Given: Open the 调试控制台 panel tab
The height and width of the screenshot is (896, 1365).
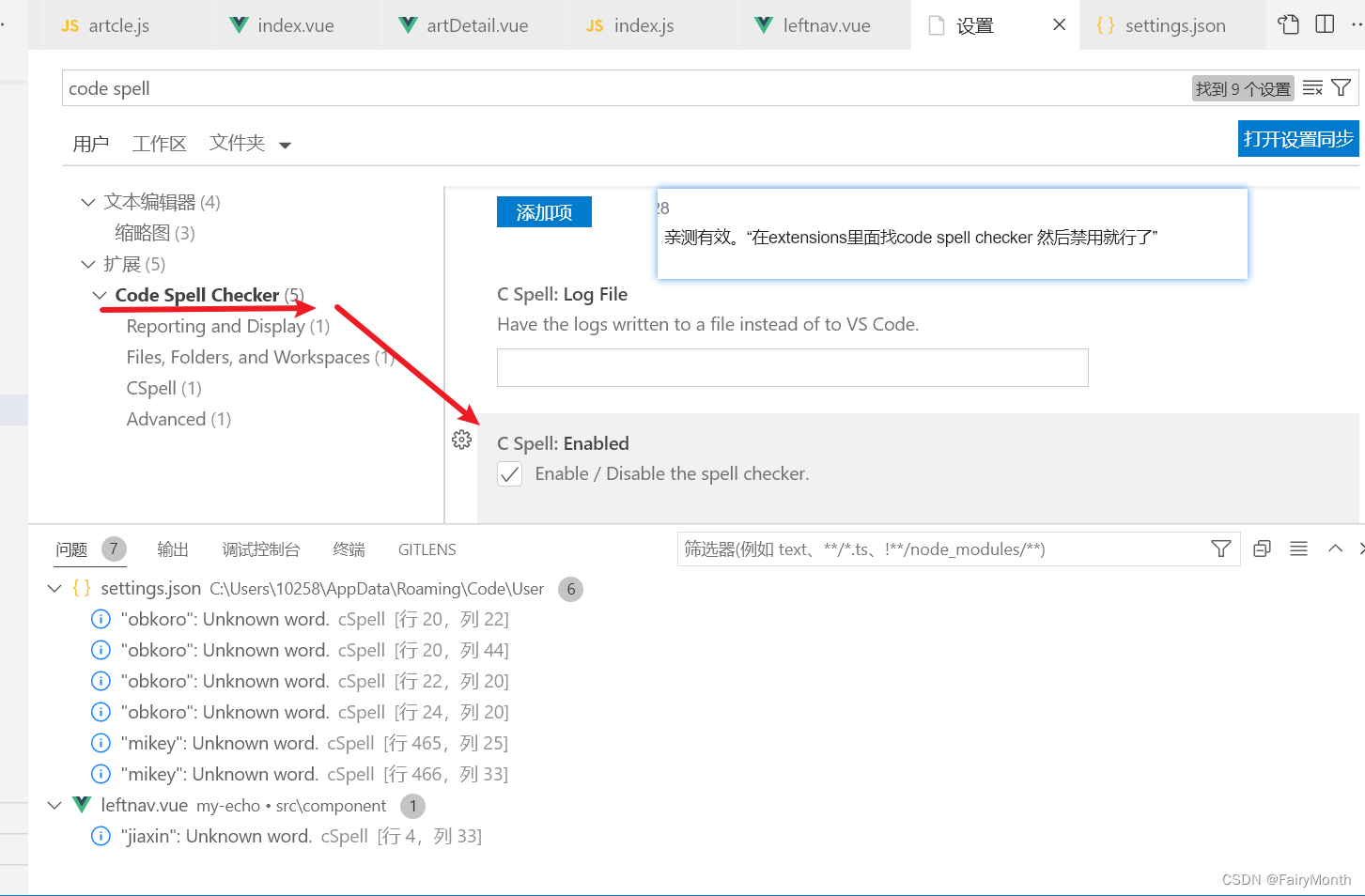Looking at the screenshot, I should coord(261,549).
